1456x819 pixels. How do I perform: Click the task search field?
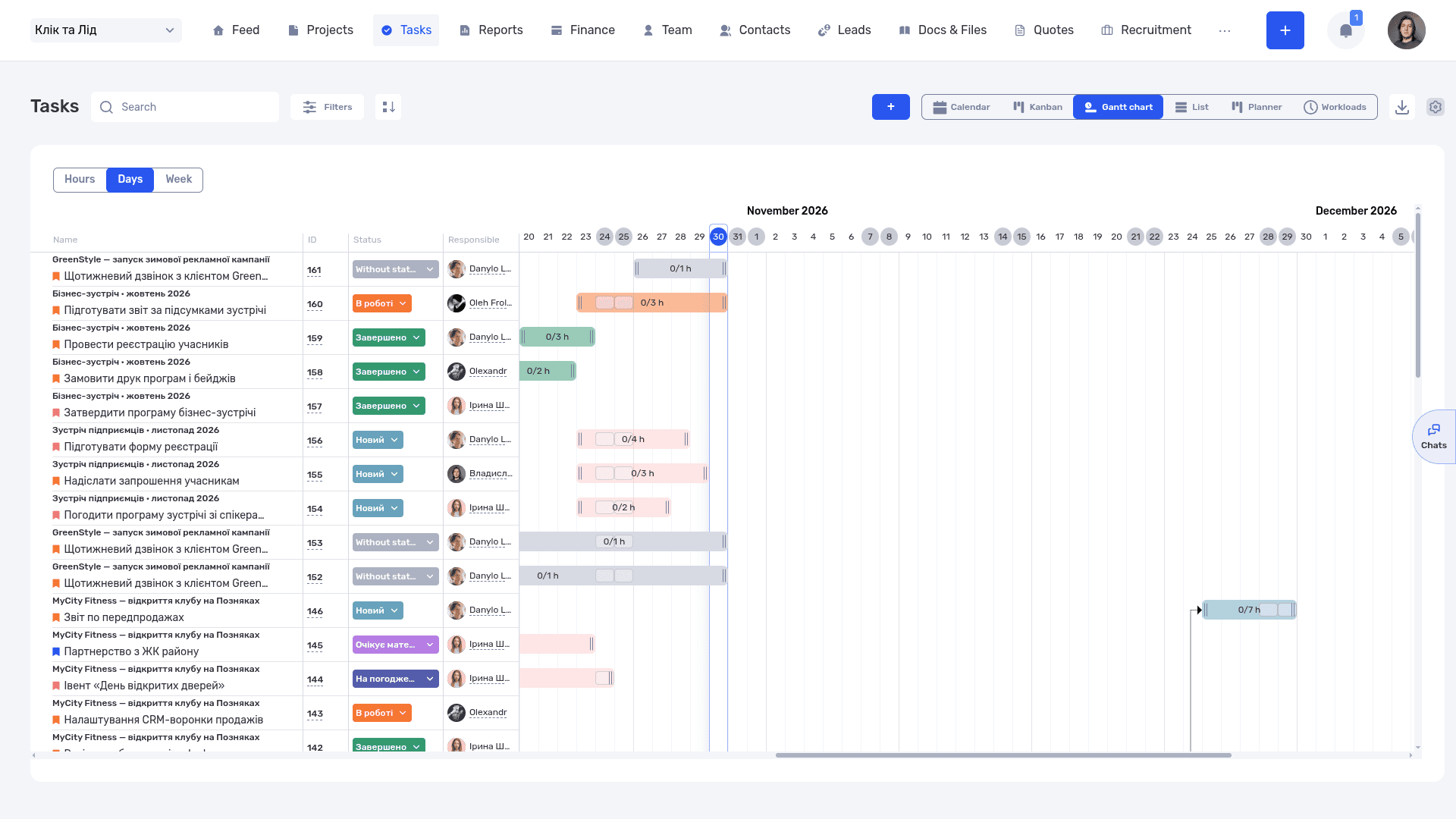pyautogui.click(x=185, y=107)
